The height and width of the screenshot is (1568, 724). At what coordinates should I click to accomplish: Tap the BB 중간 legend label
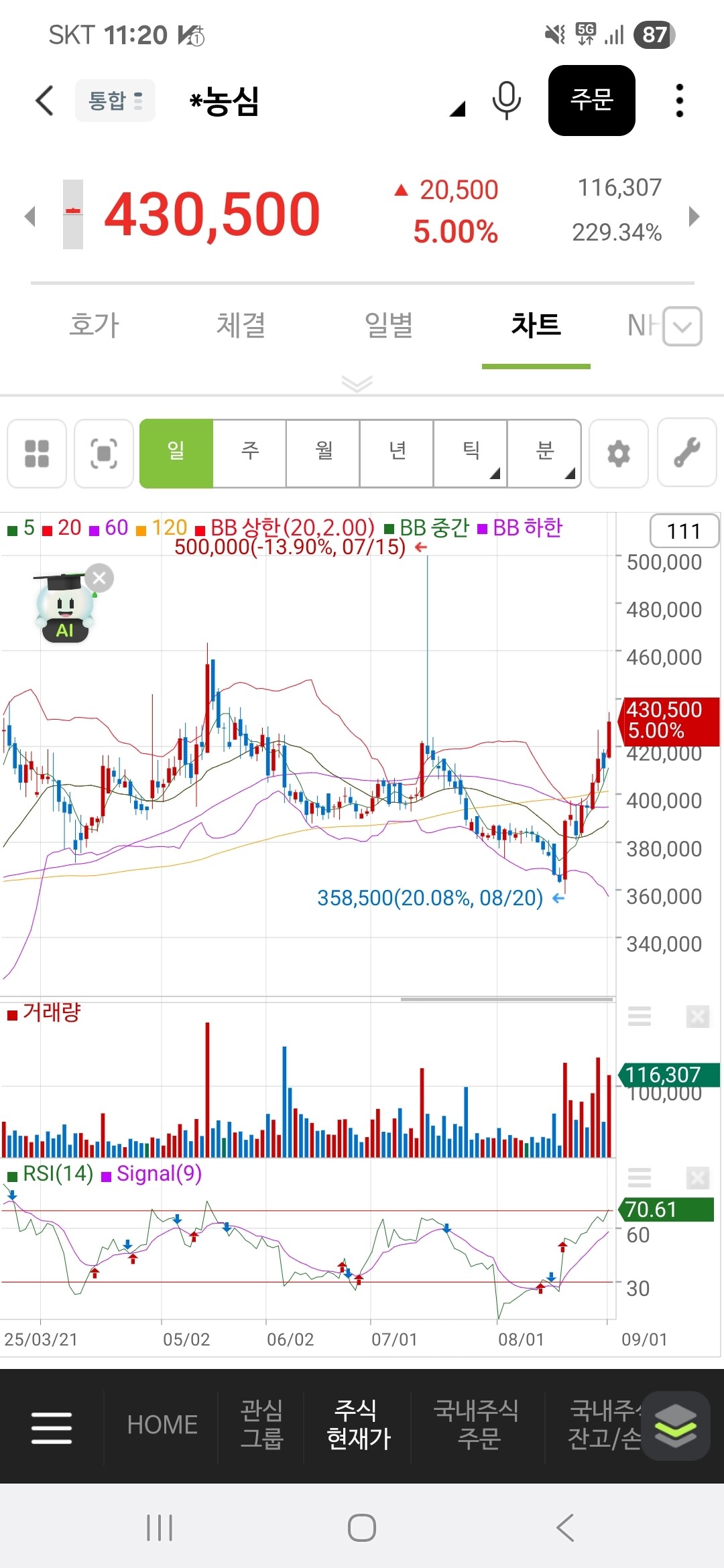427,528
